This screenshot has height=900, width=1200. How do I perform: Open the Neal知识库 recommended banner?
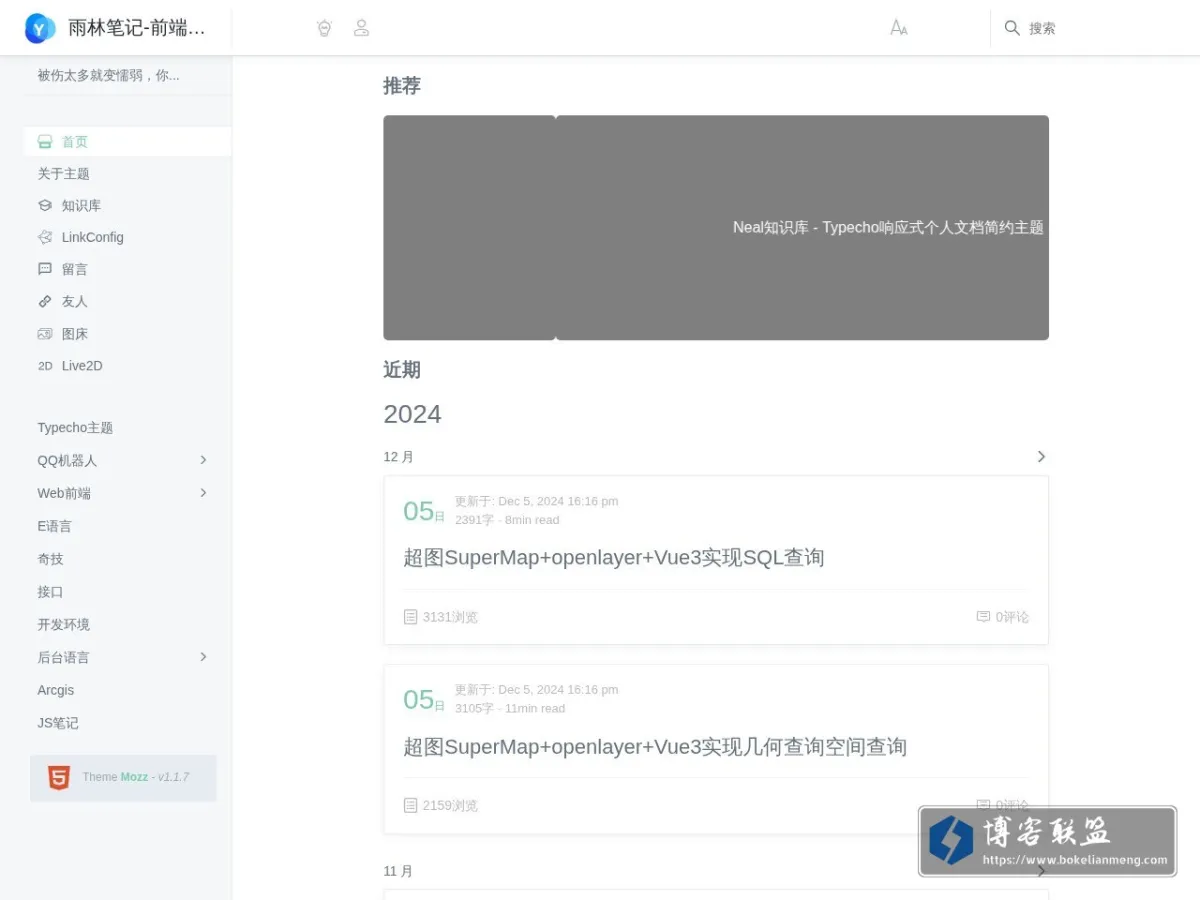pos(802,228)
